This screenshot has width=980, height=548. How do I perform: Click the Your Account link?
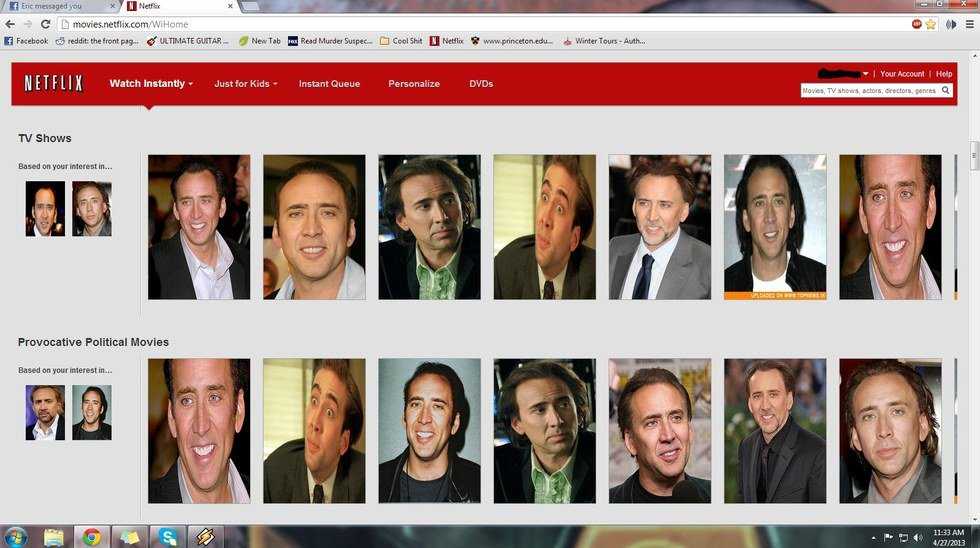pos(902,74)
